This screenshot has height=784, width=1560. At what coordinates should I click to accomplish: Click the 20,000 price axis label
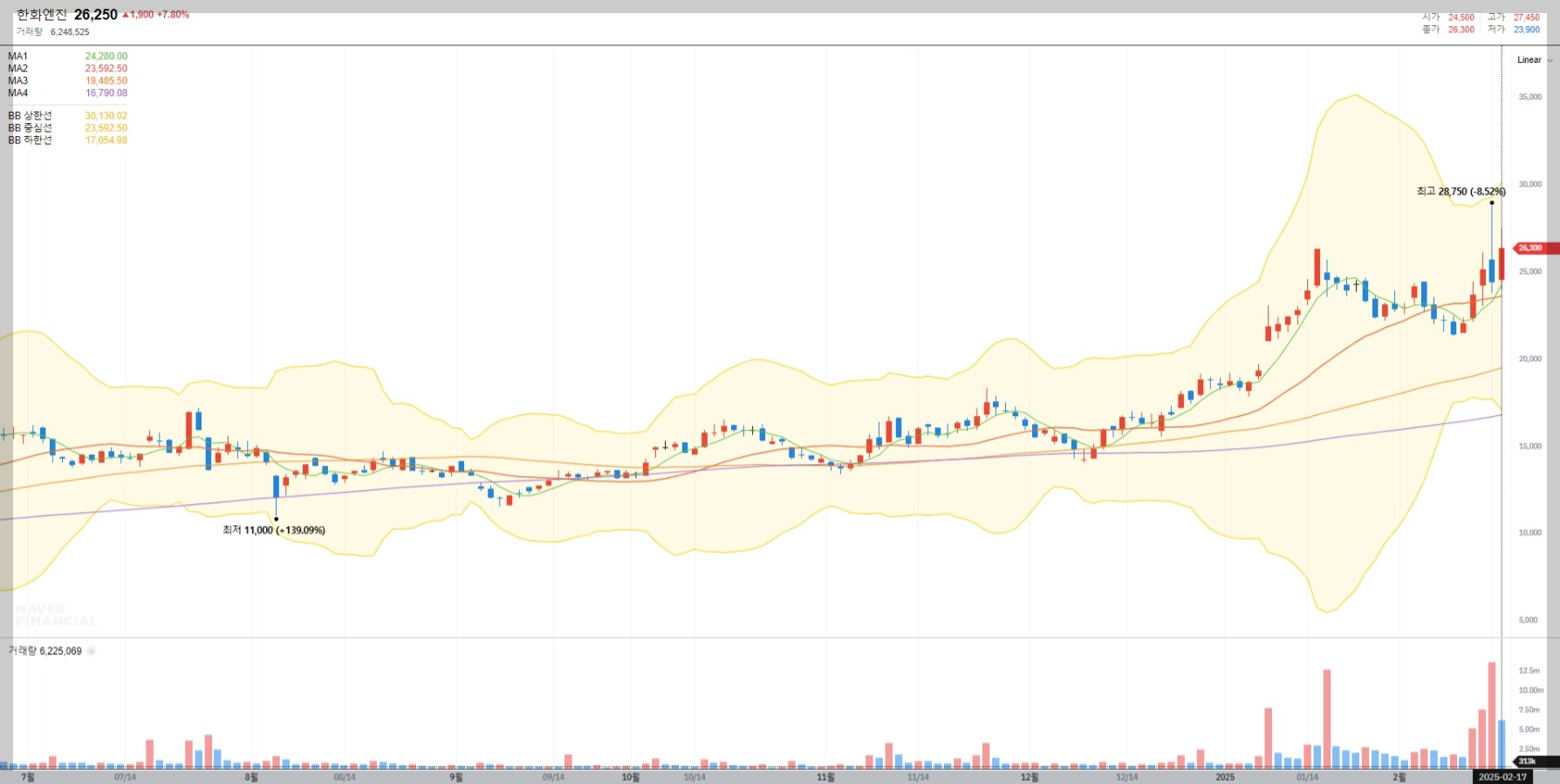click(1529, 359)
